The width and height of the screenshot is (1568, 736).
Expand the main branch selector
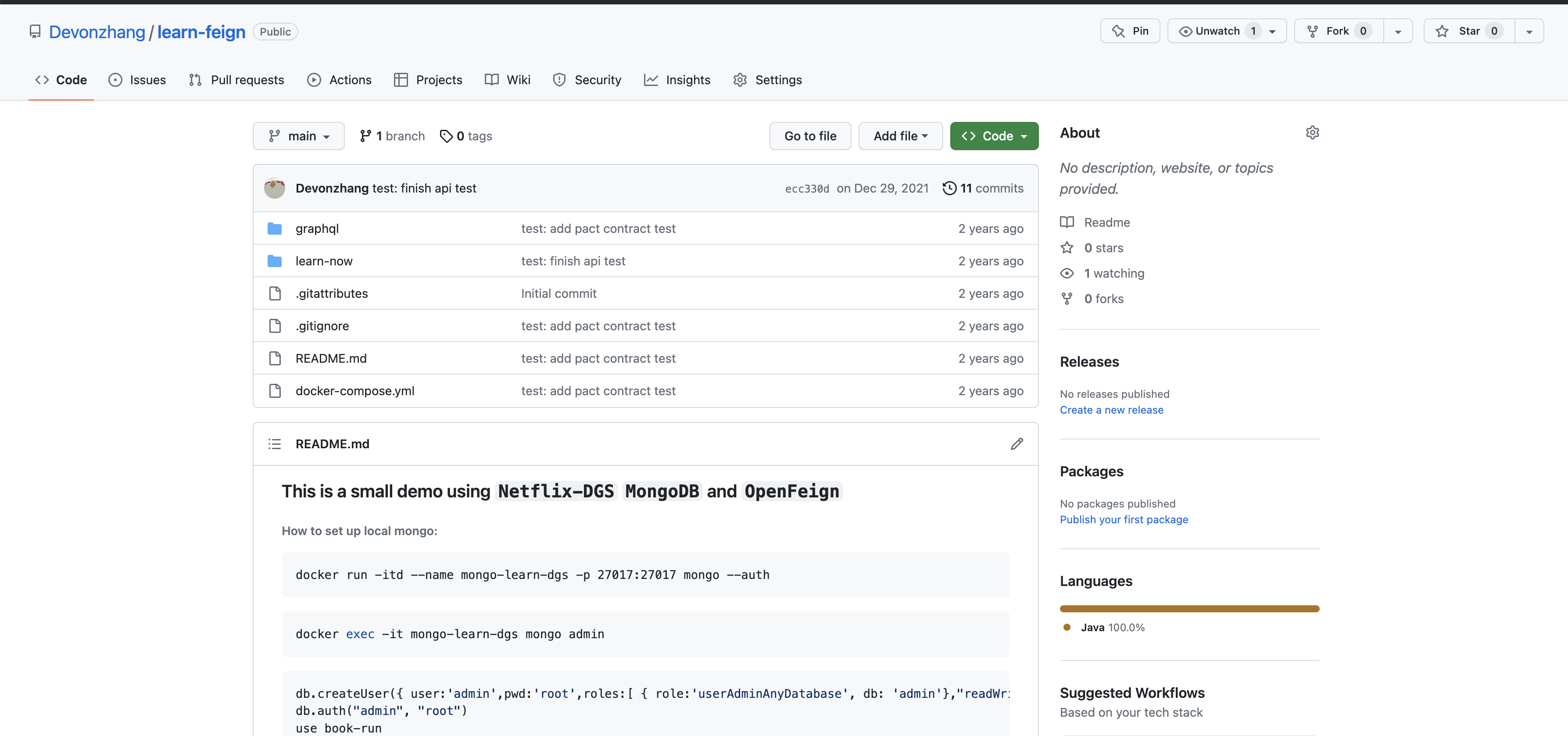[299, 136]
